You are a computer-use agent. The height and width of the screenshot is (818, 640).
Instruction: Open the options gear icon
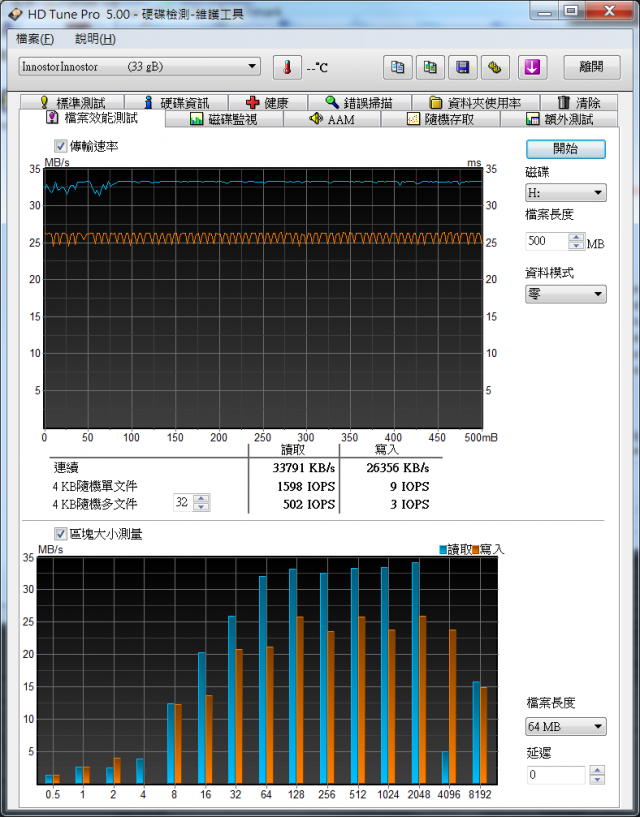click(x=495, y=67)
